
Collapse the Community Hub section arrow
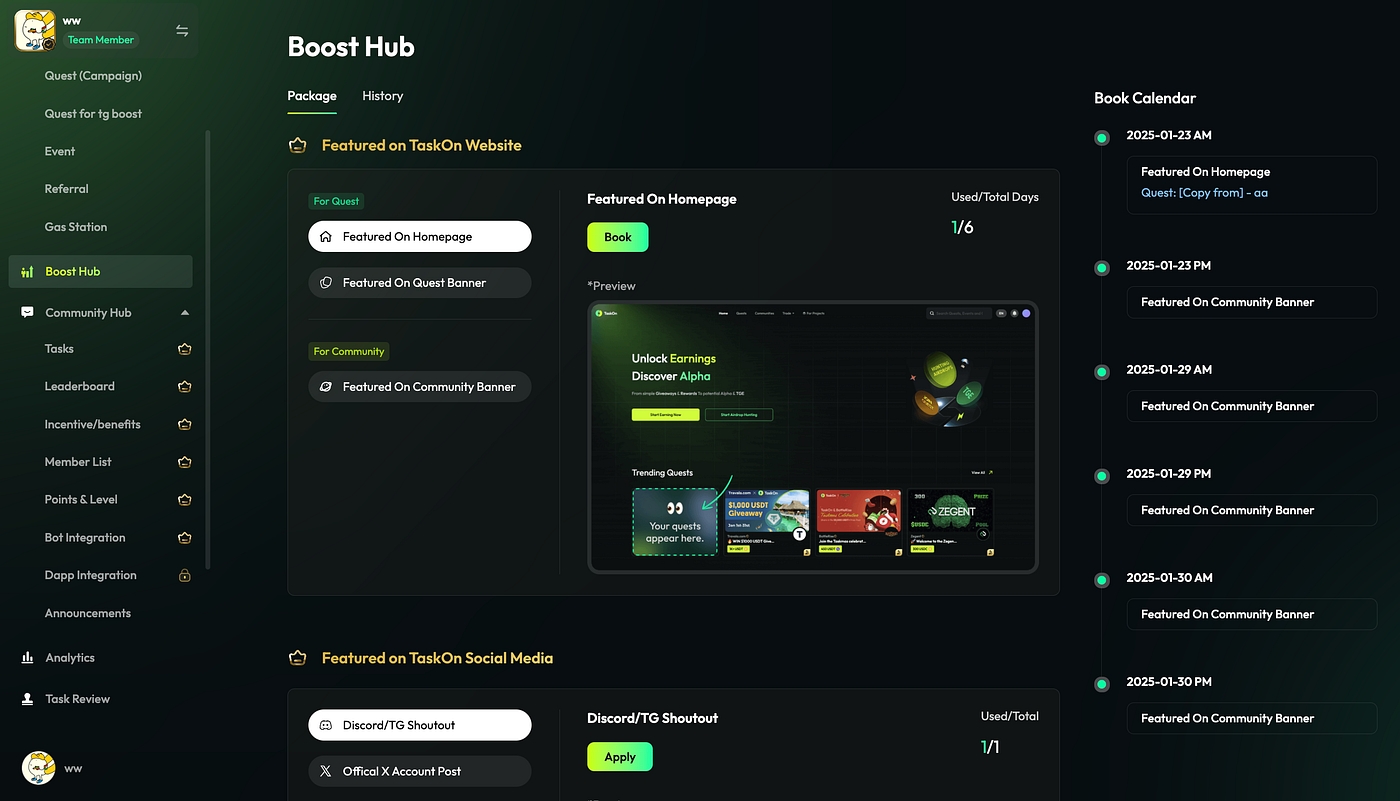click(184, 313)
